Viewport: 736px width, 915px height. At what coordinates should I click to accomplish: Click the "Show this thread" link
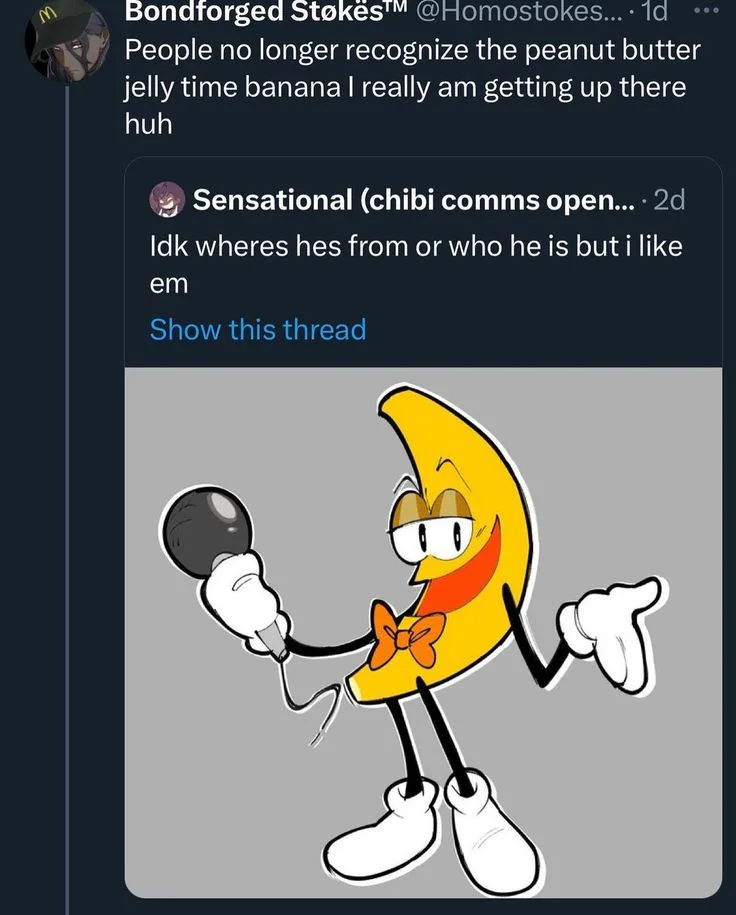(257, 329)
